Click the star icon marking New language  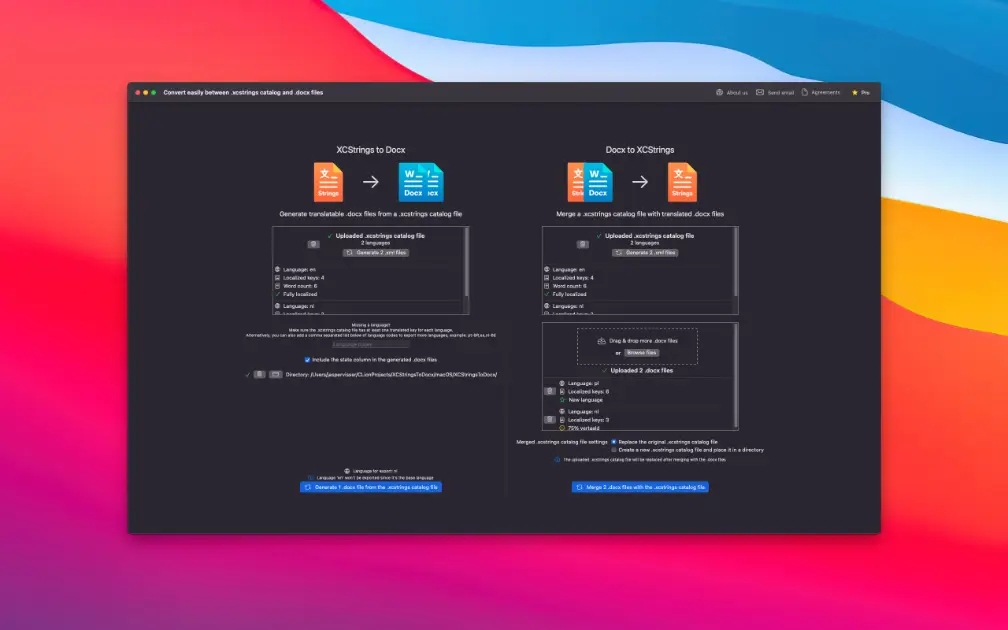(x=562, y=400)
